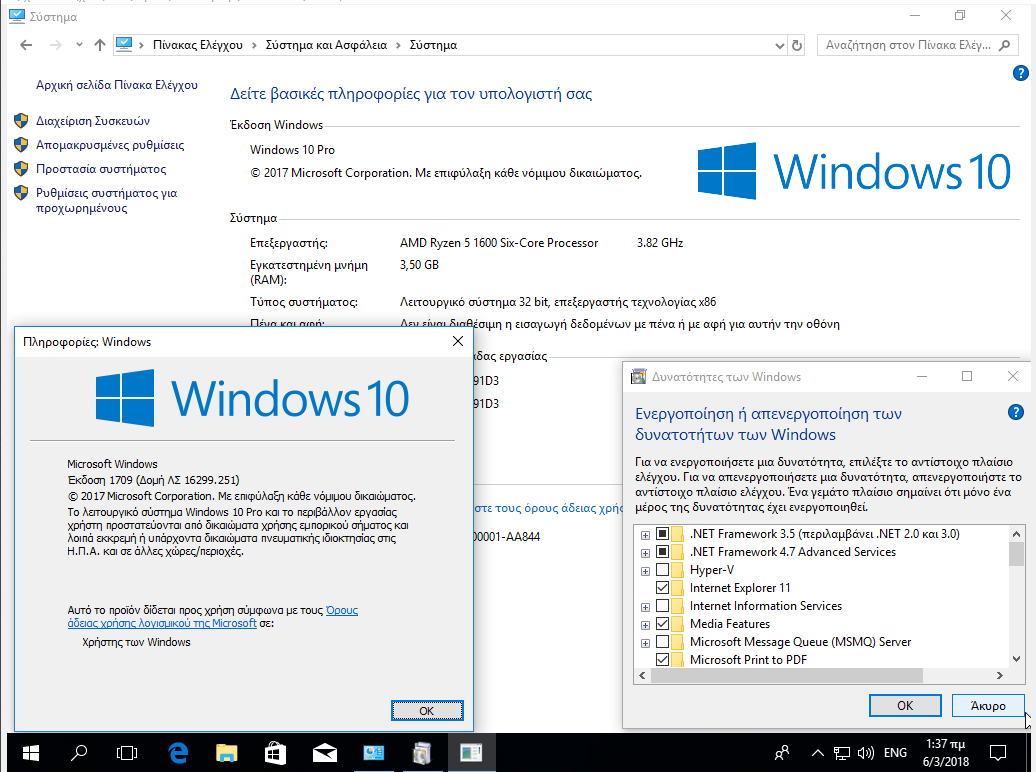Select Σύστημα breadcrumb in address bar

[433, 45]
